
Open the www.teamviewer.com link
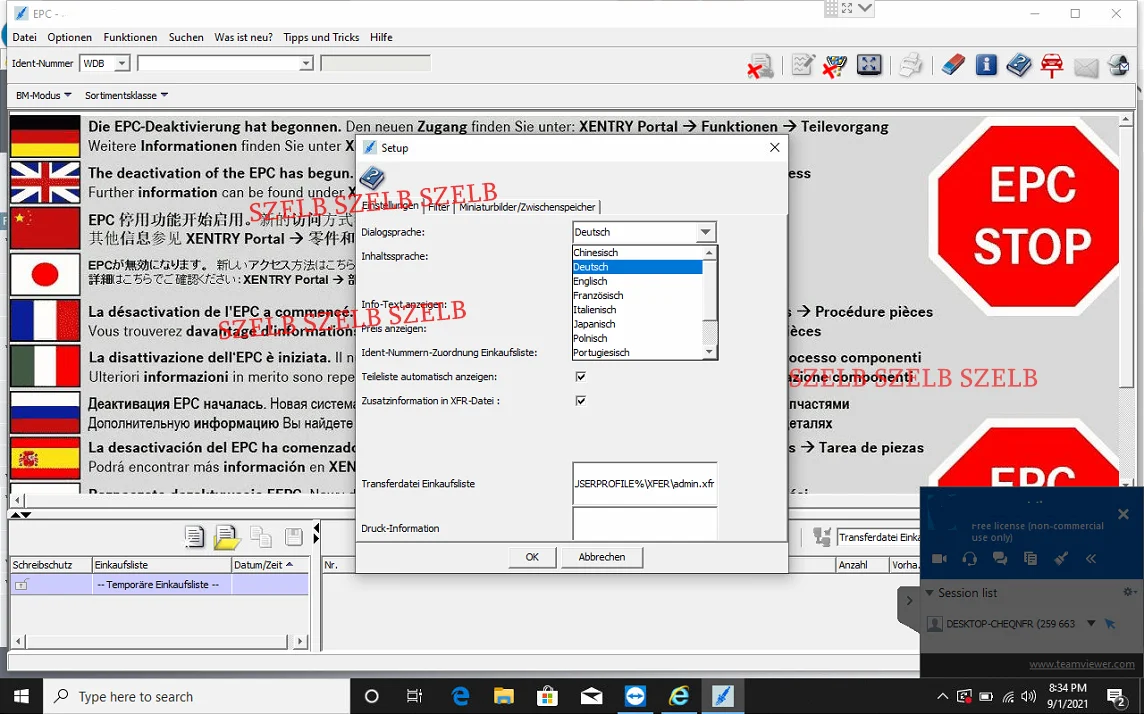click(x=1081, y=664)
